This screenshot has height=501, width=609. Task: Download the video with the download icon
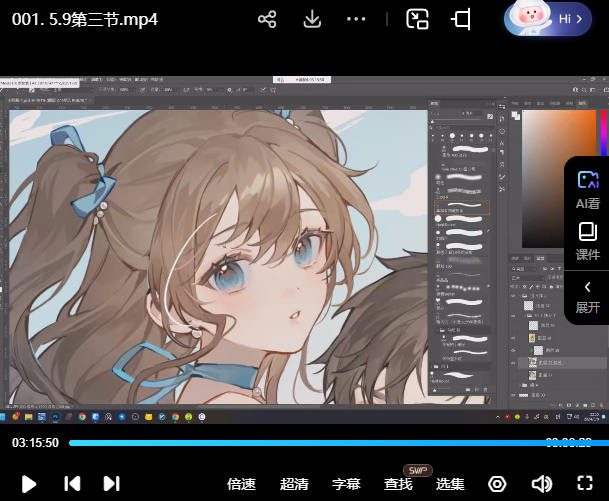pyautogui.click(x=312, y=19)
